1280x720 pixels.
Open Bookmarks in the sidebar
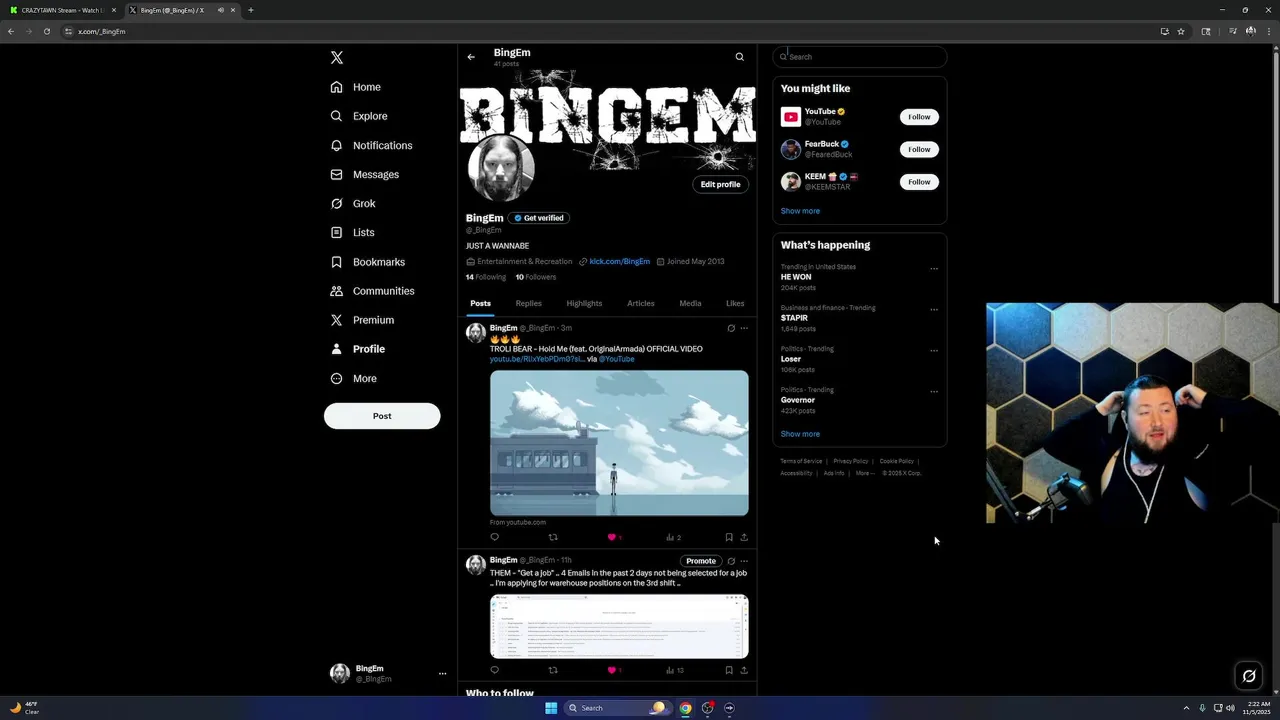click(367, 262)
